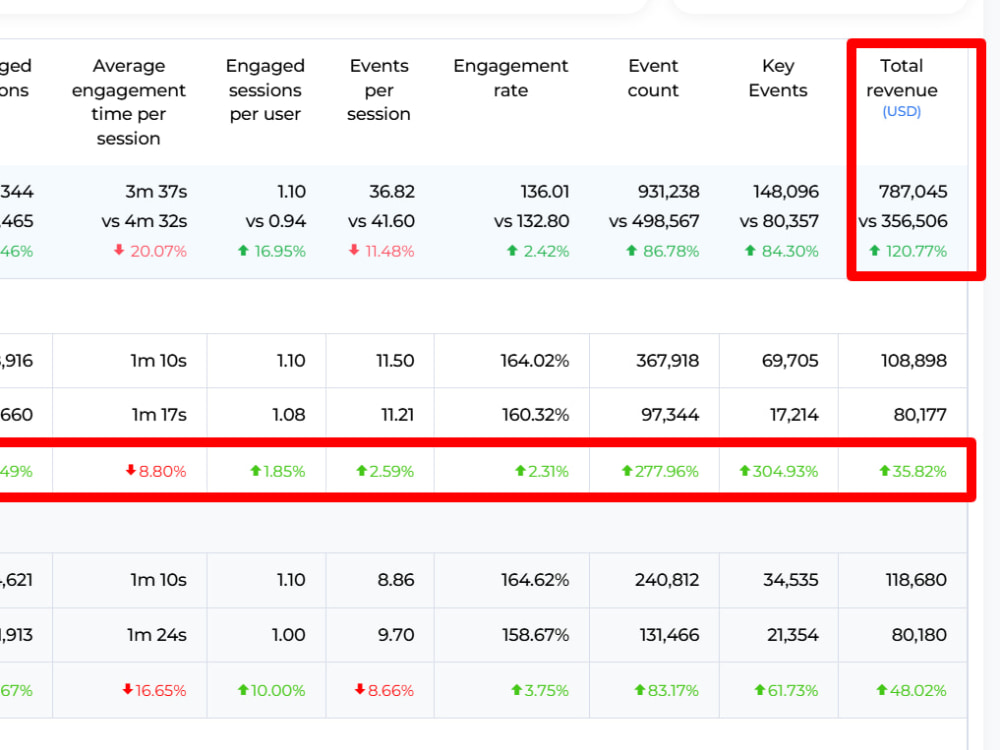Click summary value 3m 37s

(x=156, y=191)
